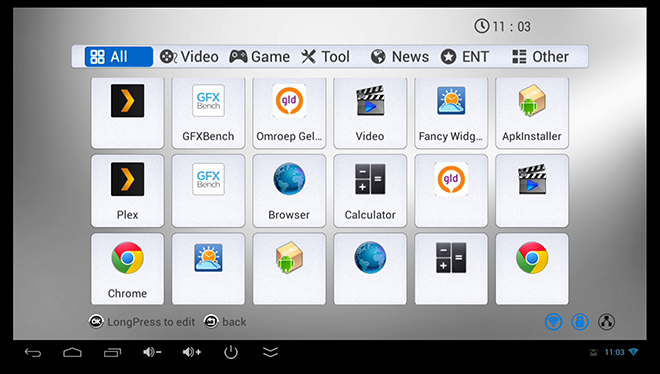Image resolution: width=660 pixels, height=374 pixels.
Task: Click the clock showing 11 : 03 at top
Action: pos(503,27)
